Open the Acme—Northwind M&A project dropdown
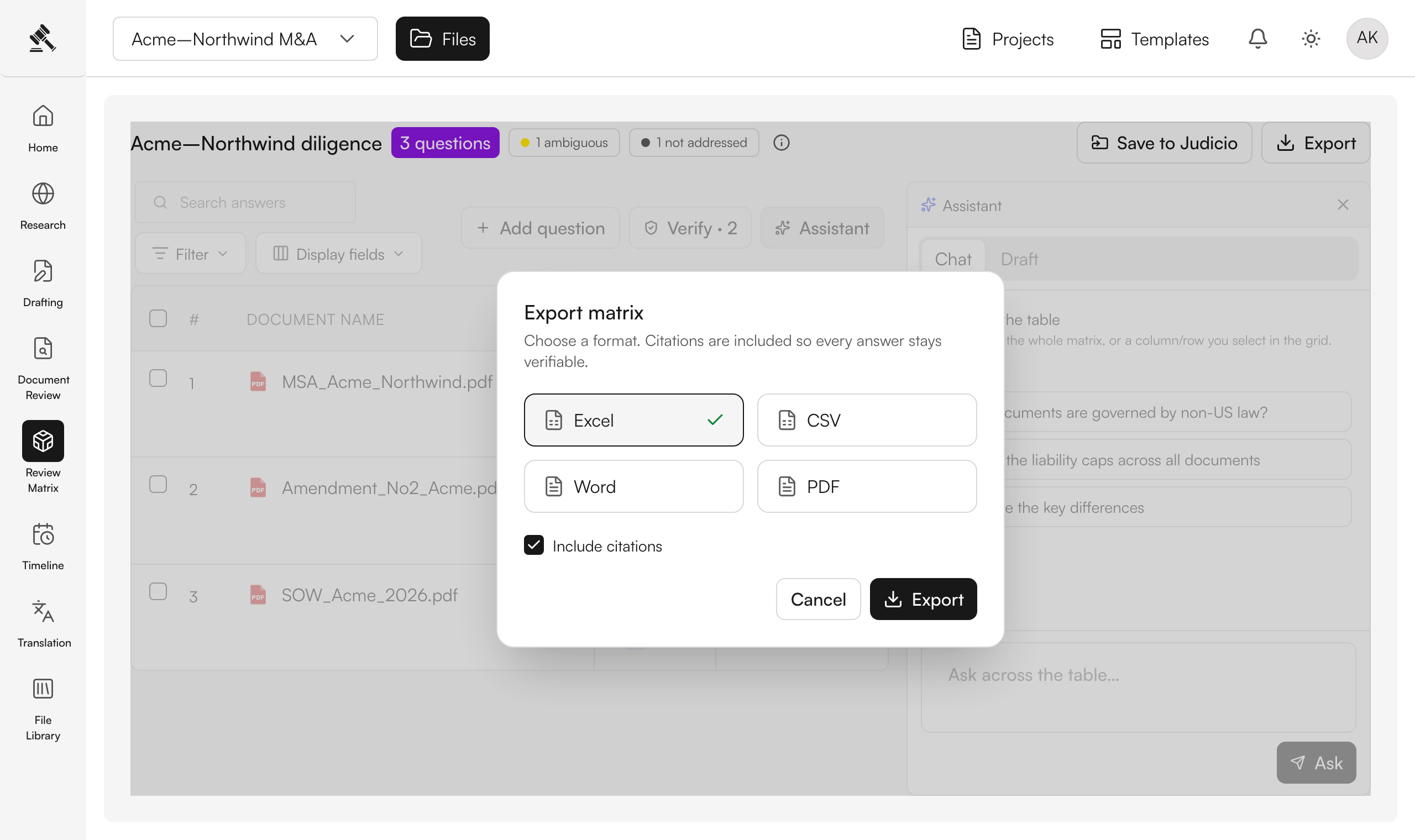 (x=245, y=39)
